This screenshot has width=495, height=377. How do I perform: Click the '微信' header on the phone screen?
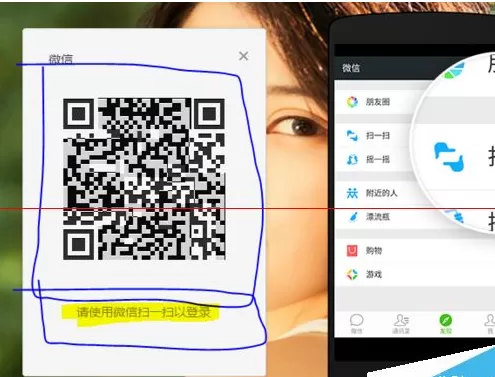tap(351, 68)
